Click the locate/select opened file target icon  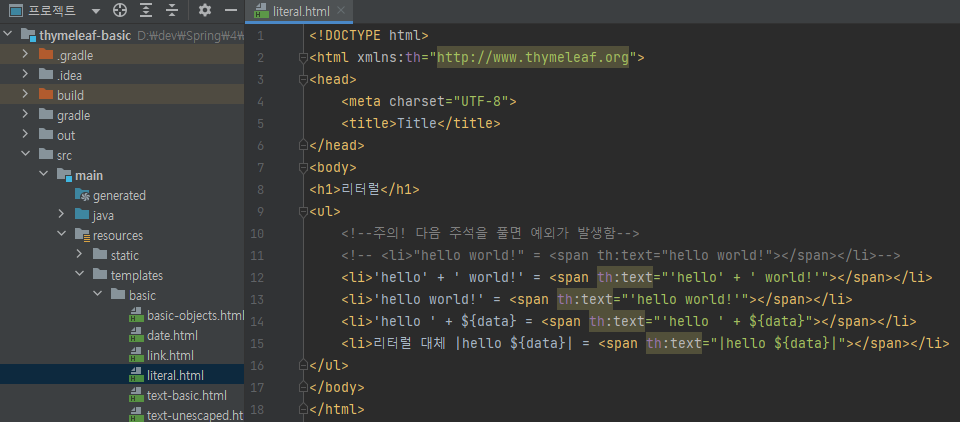120,10
